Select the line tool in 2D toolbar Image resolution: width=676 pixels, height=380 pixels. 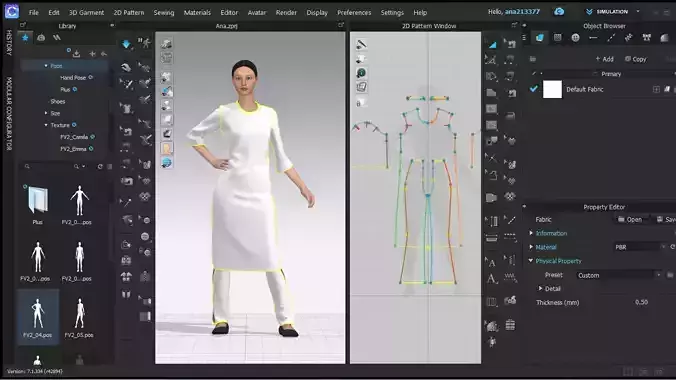tap(510, 221)
